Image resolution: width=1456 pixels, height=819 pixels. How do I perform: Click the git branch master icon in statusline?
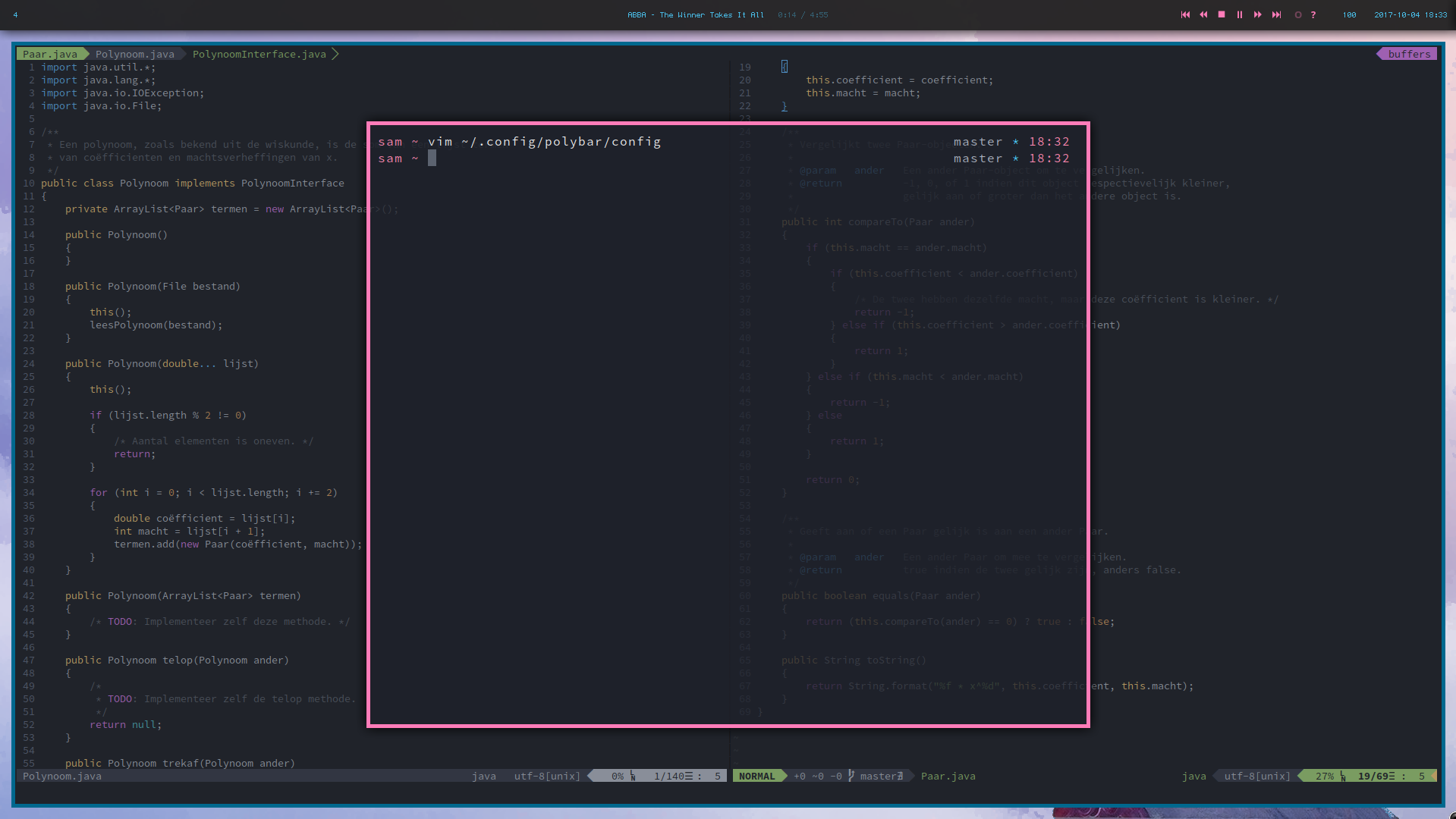[851, 776]
